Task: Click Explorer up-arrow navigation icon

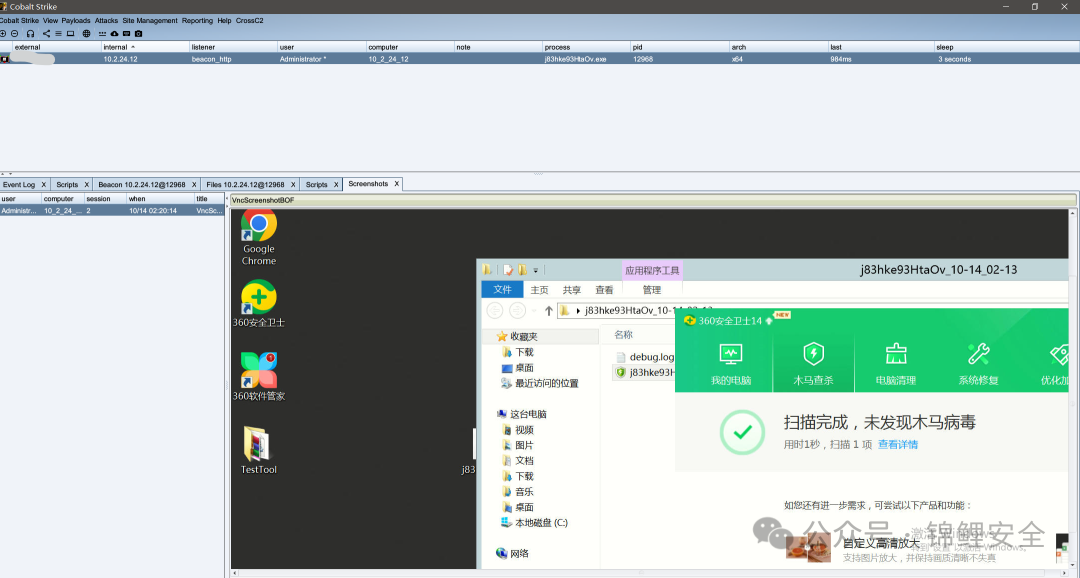Action: [x=548, y=311]
